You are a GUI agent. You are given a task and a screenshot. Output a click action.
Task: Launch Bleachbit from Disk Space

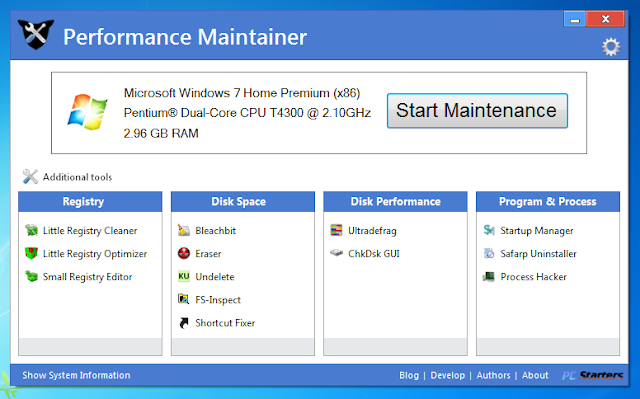216,231
